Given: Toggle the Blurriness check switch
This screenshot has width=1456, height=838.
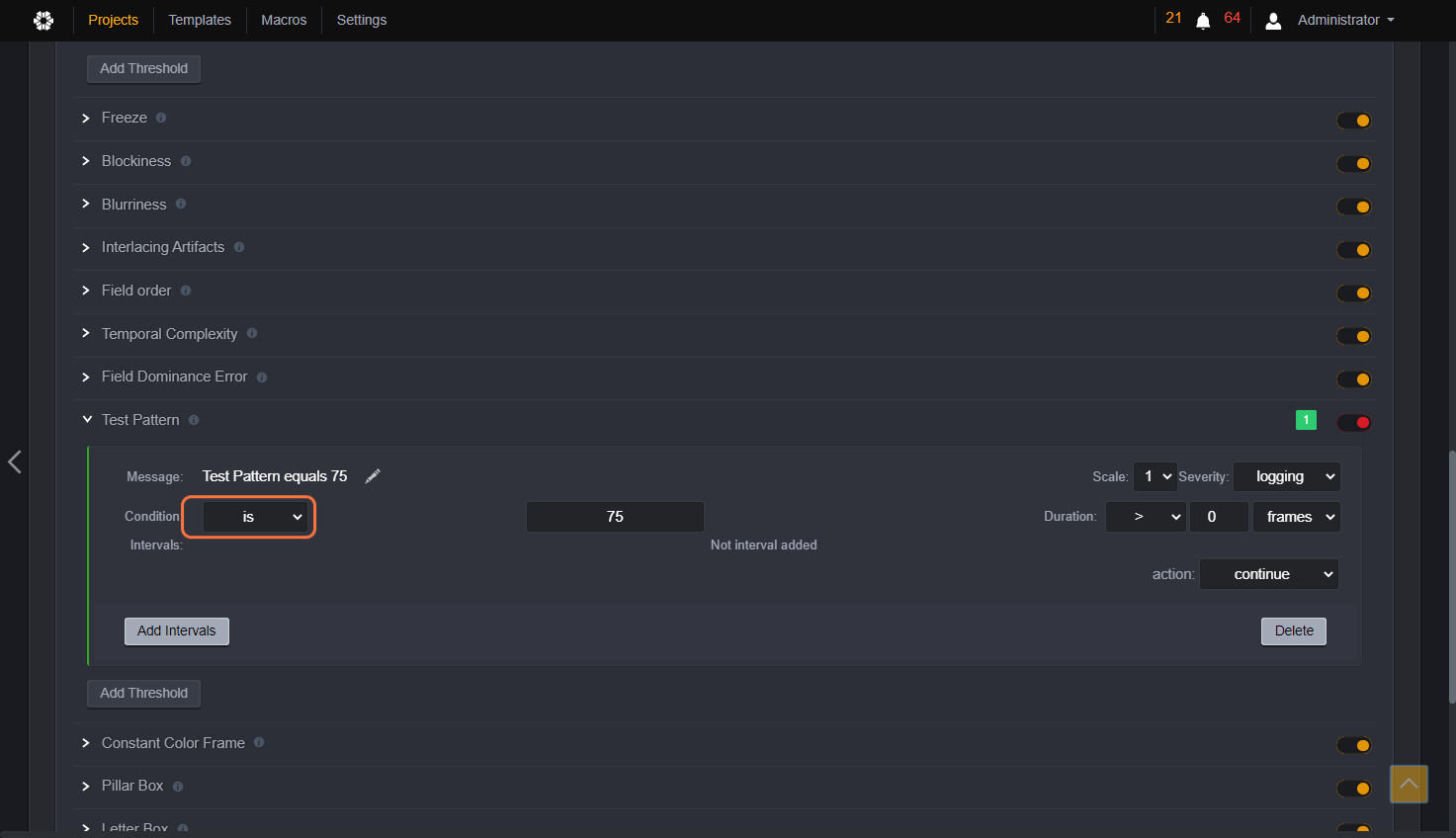Looking at the screenshot, I should (1354, 207).
